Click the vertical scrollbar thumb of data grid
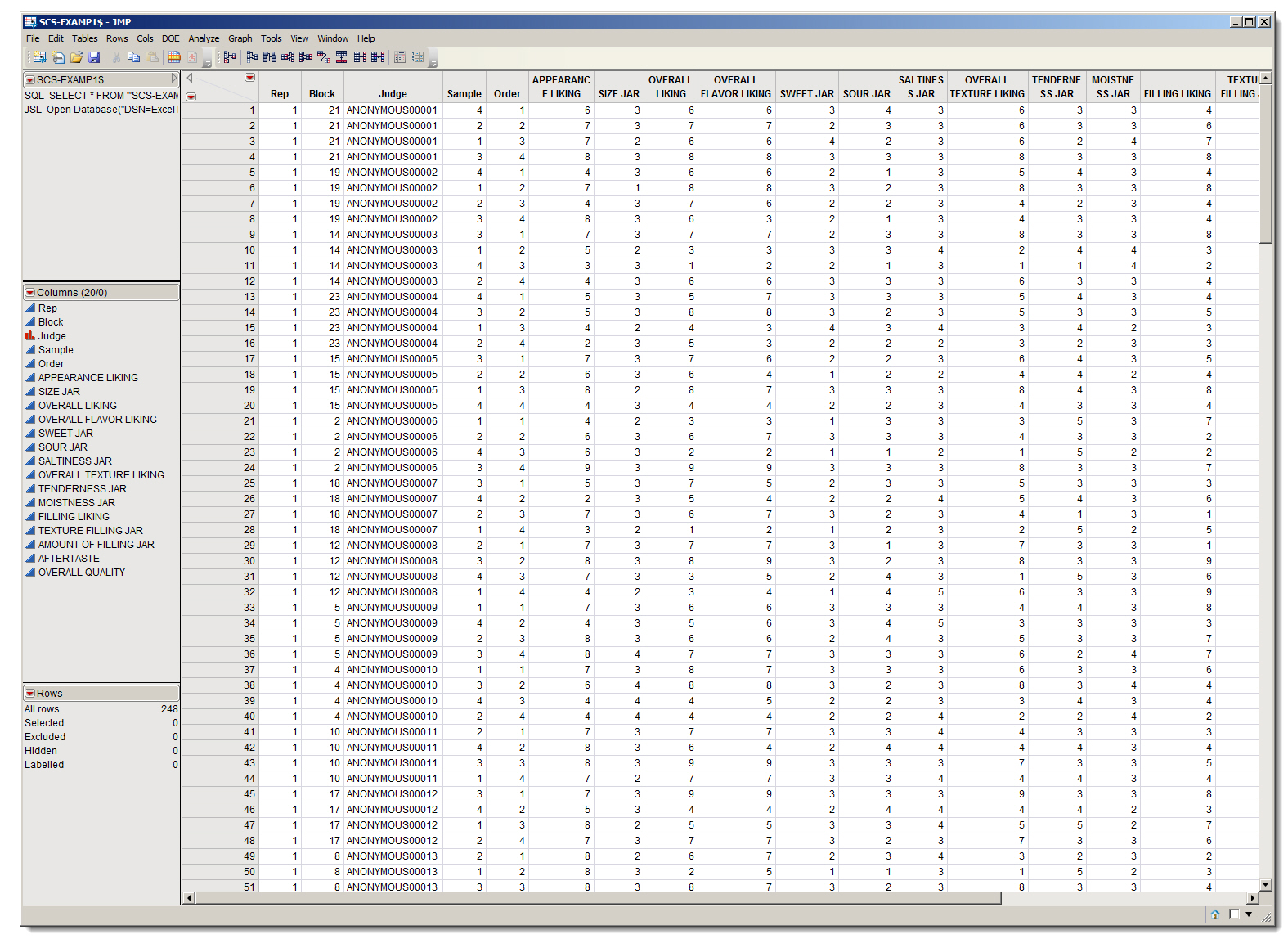Viewport: 1288px width, 939px height. (1265, 164)
